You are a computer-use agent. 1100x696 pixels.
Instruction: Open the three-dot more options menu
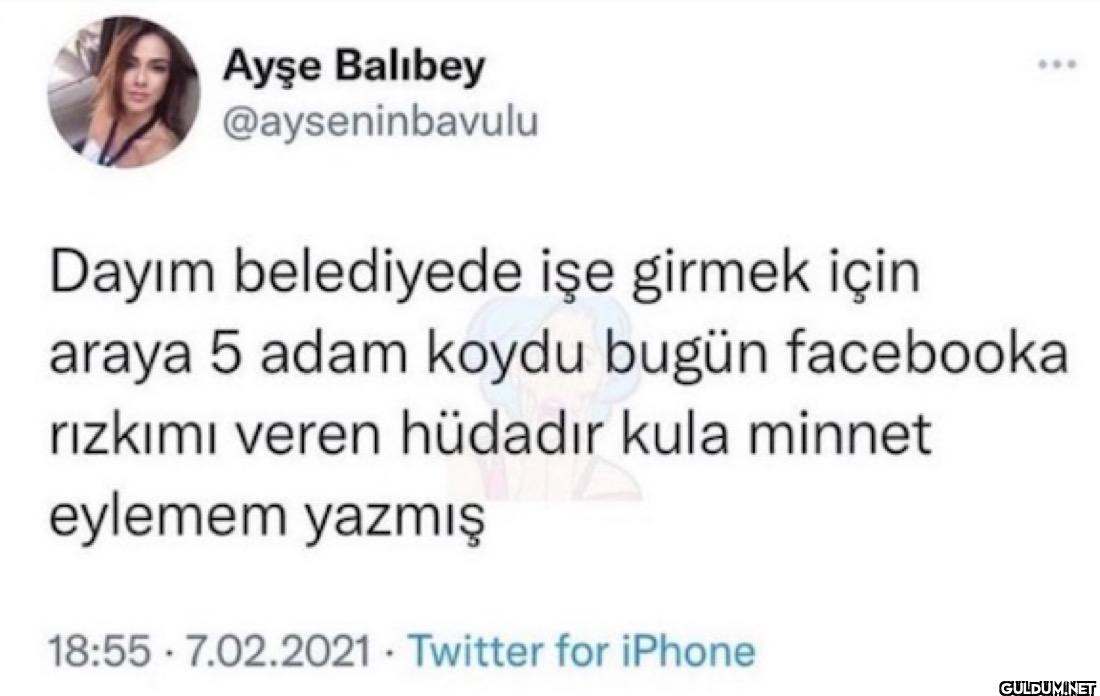(x=1057, y=65)
